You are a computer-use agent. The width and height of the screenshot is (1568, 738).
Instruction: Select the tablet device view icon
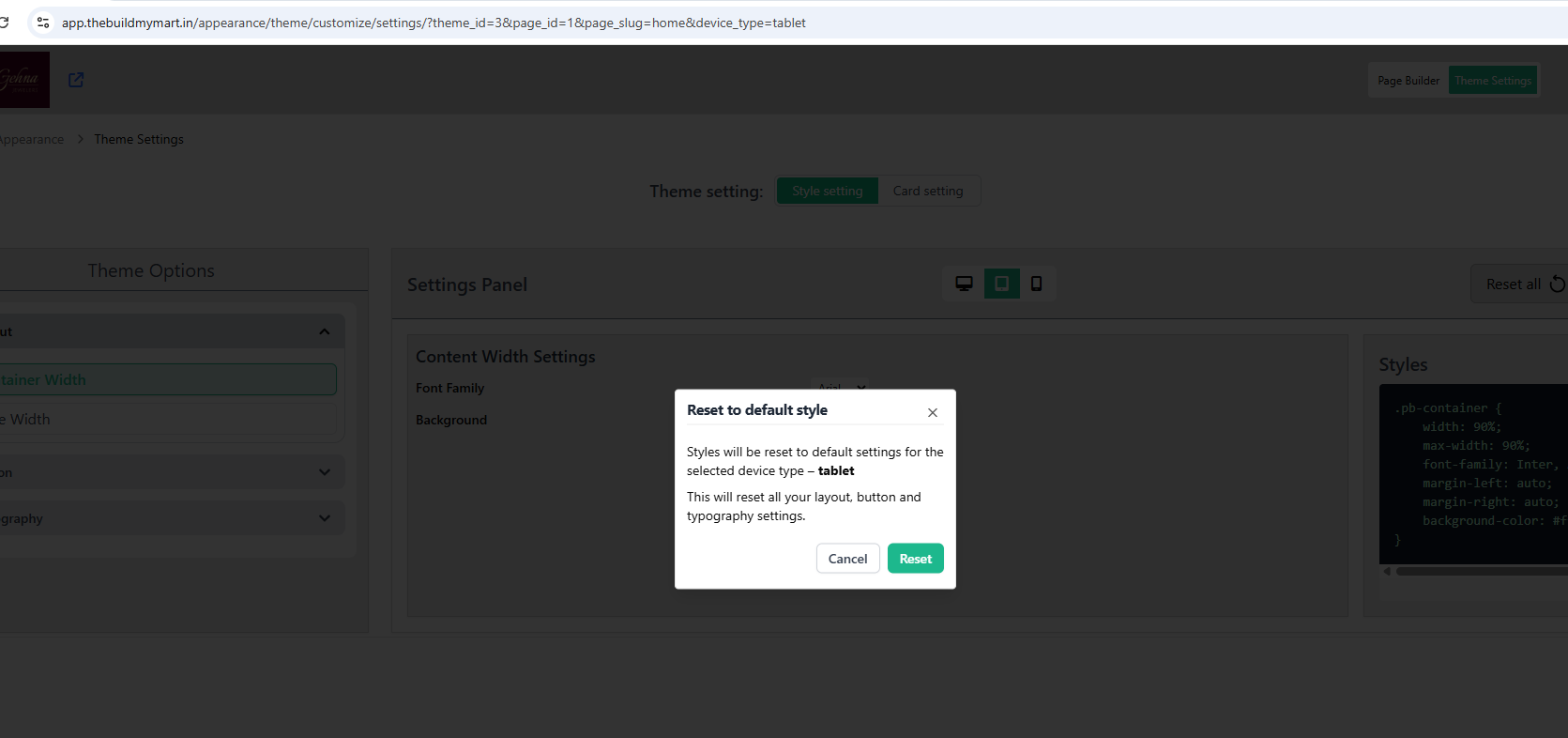1001,284
